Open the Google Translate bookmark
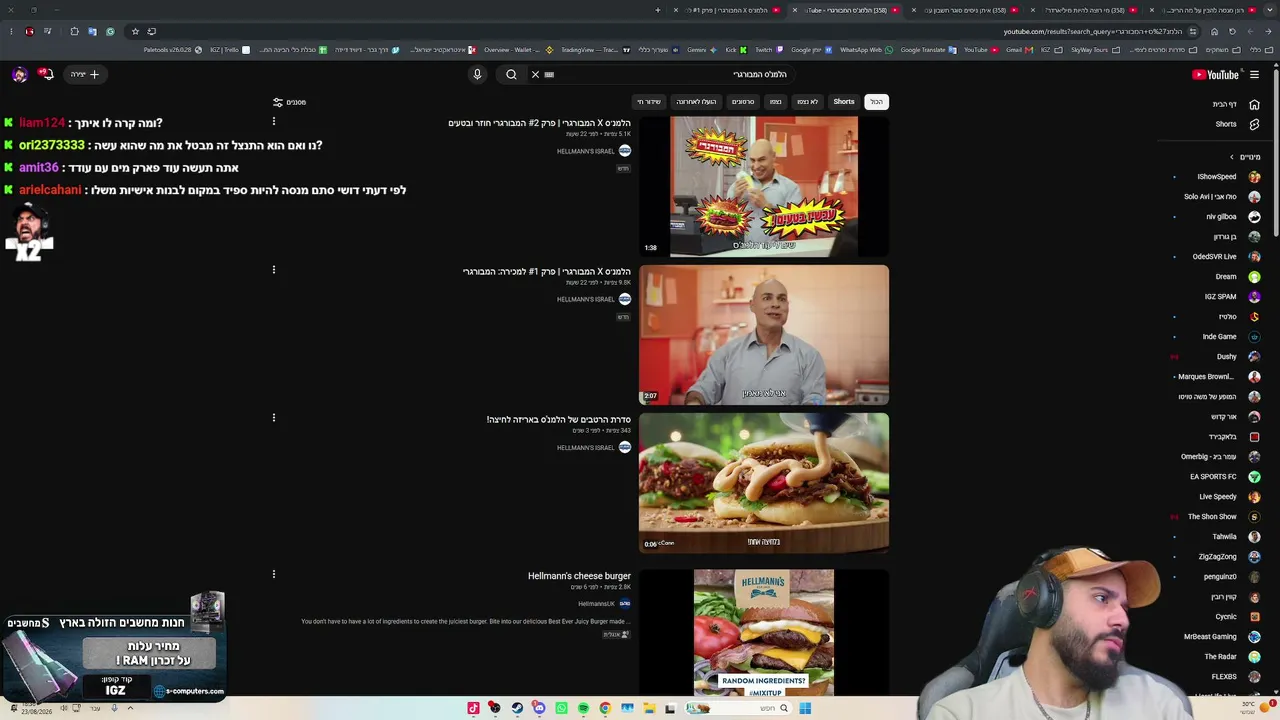Viewport: 1280px width, 720px height. pos(928,50)
